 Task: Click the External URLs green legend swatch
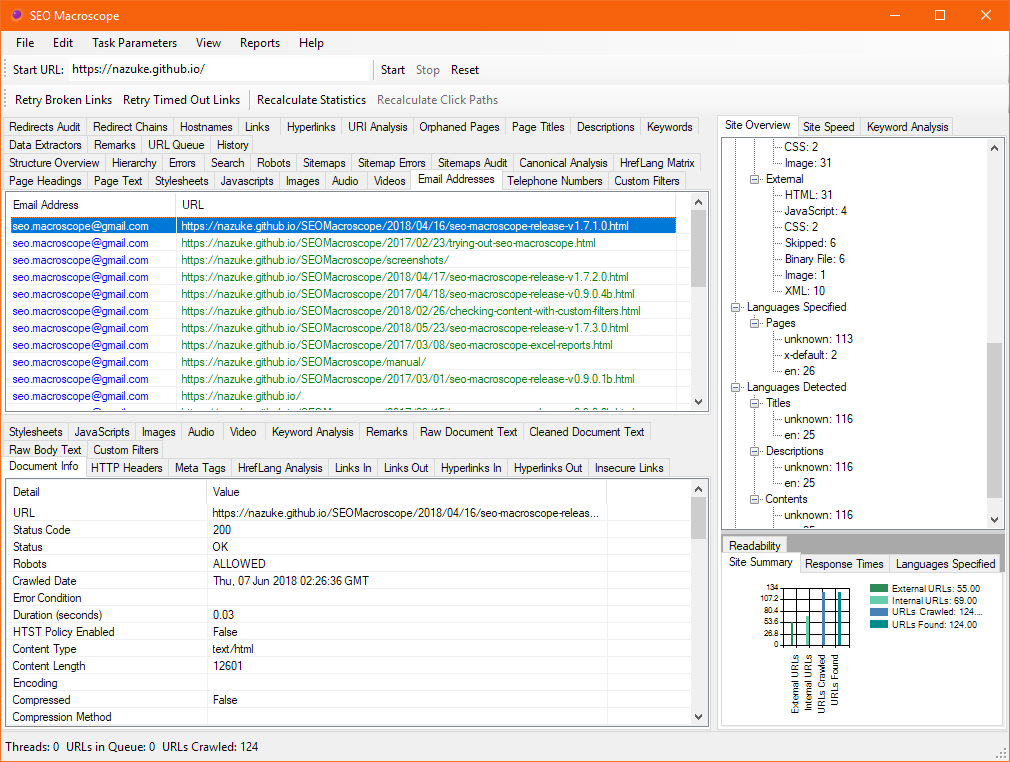tap(879, 588)
